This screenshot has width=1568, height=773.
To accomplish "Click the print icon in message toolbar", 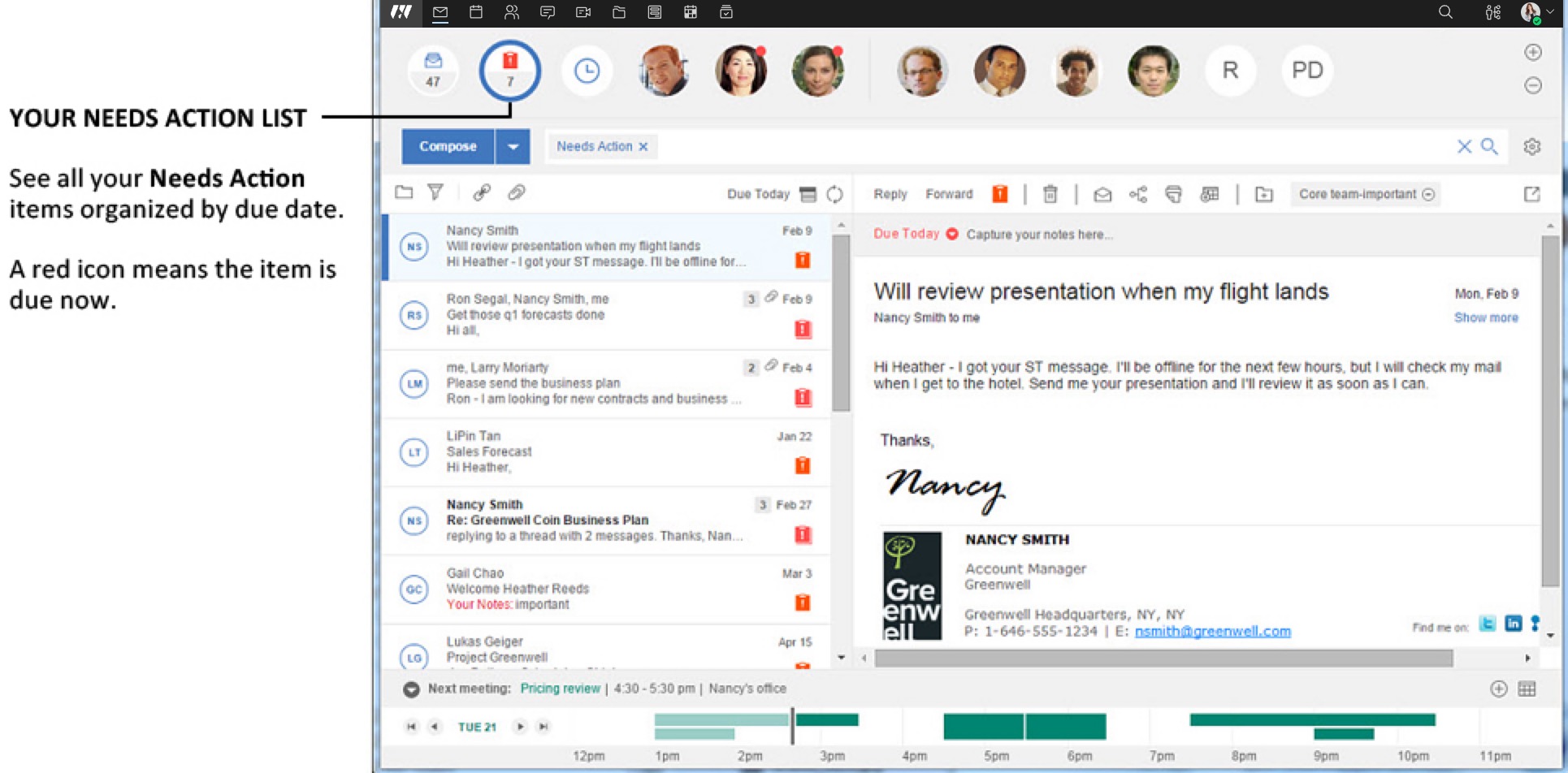I will pos(1173,194).
